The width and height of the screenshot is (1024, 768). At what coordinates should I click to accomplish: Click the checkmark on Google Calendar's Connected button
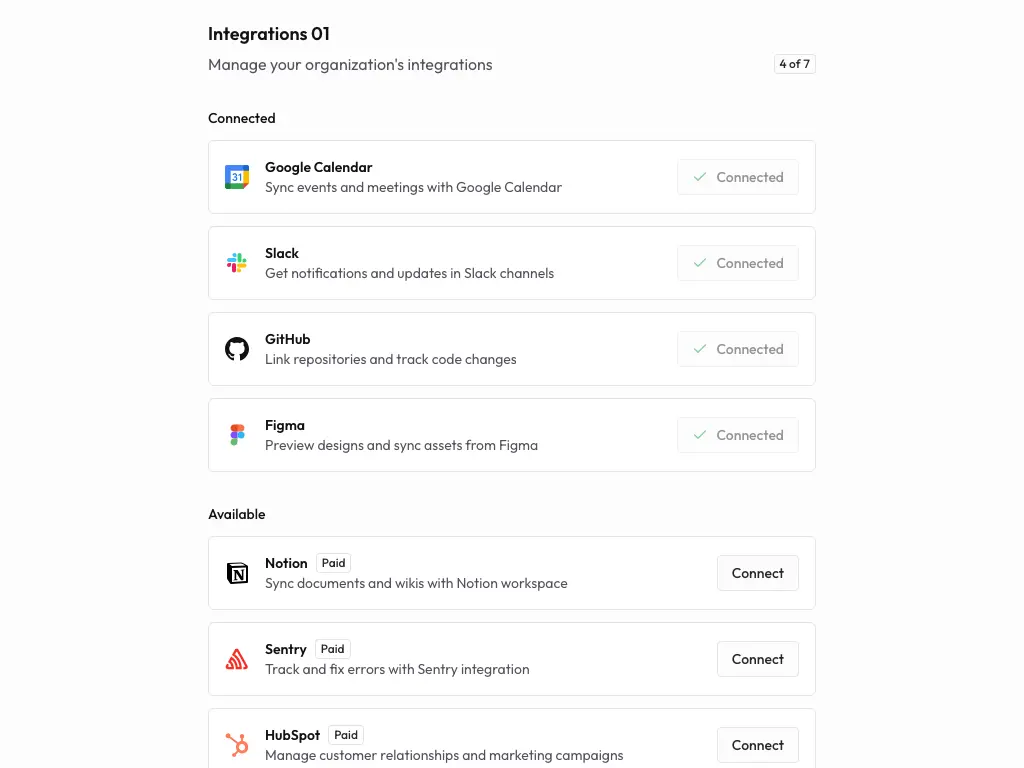[700, 176]
